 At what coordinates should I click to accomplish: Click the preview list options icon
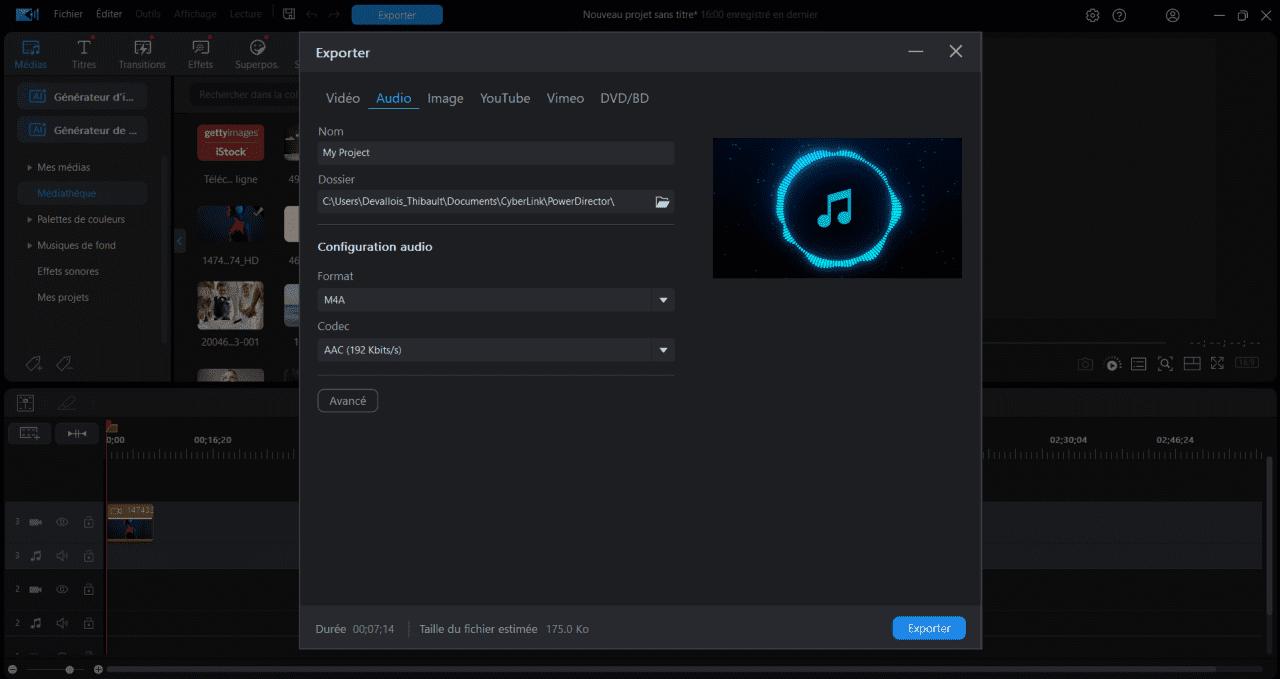click(x=1139, y=364)
